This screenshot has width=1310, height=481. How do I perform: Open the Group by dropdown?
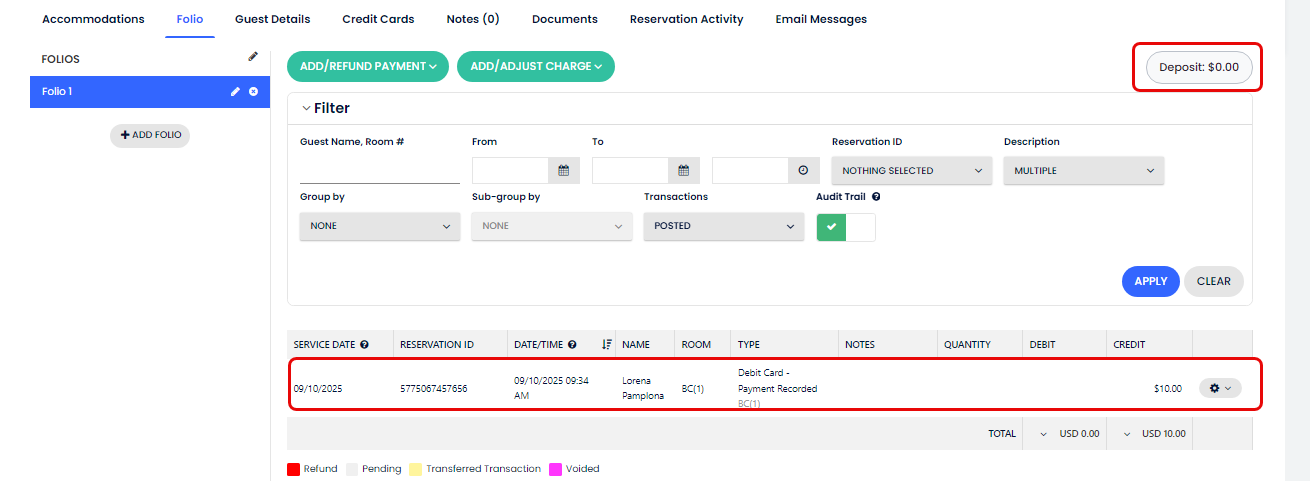pos(379,226)
